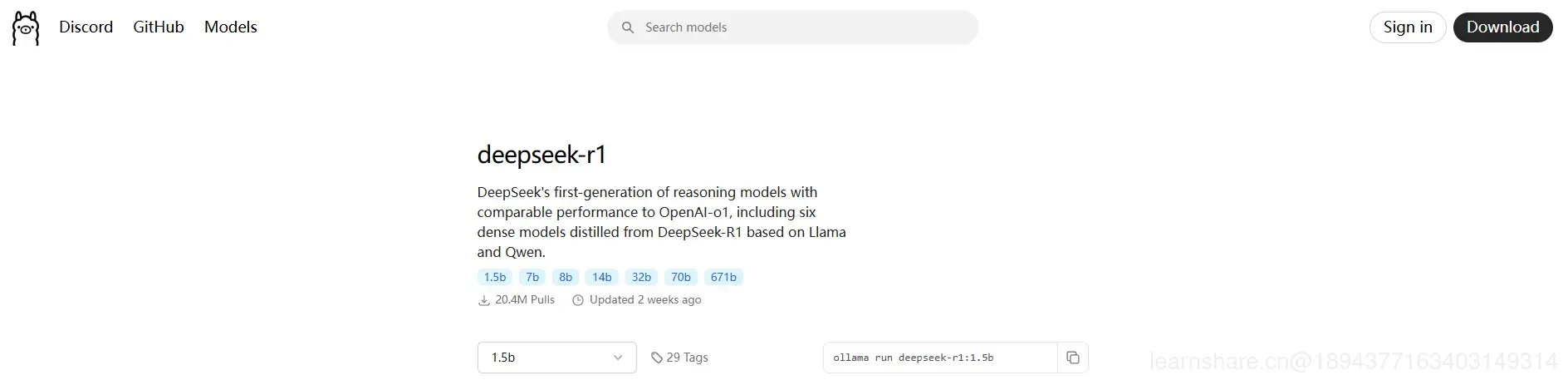This screenshot has height=385, width=1568.
Task: Click the dropdown chevron arrow
Action: click(x=618, y=358)
